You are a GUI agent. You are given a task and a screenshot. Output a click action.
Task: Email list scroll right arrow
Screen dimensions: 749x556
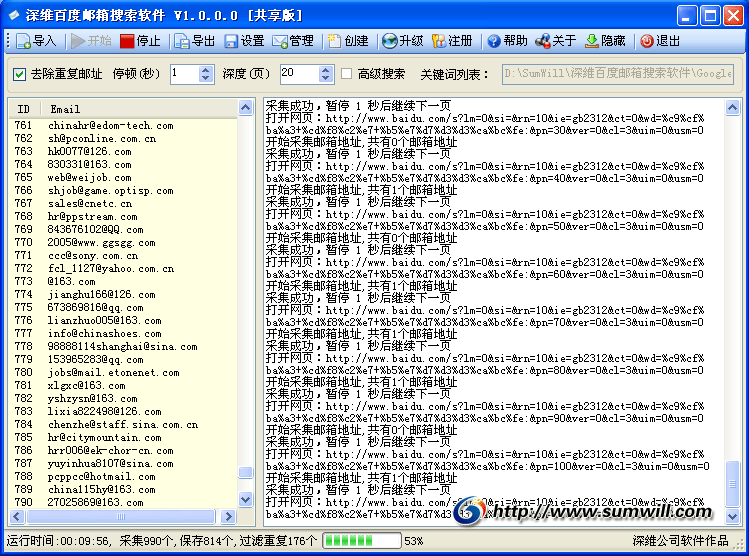point(228,516)
